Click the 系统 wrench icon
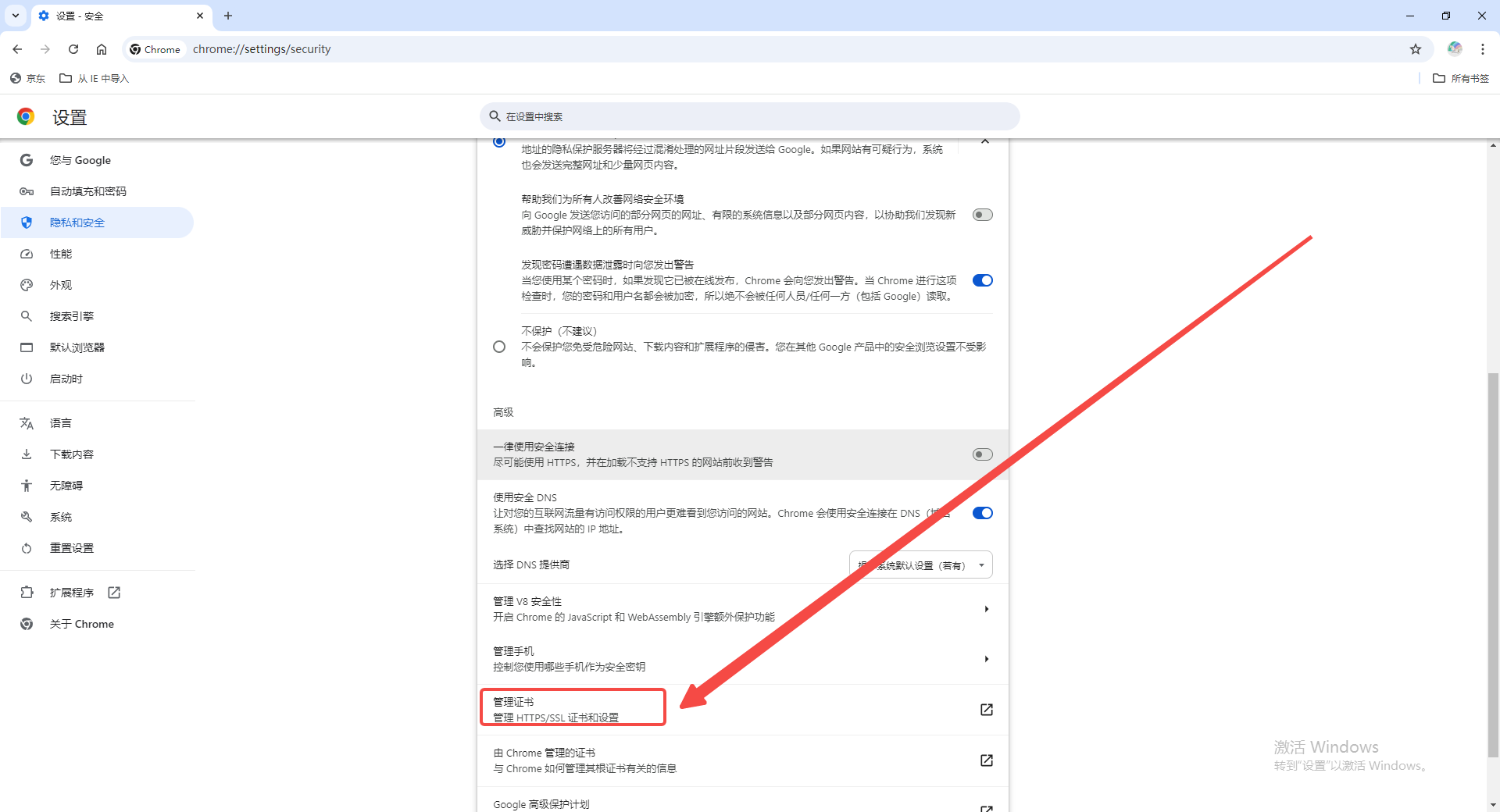Screen dimensions: 1500x812 (x=27, y=517)
